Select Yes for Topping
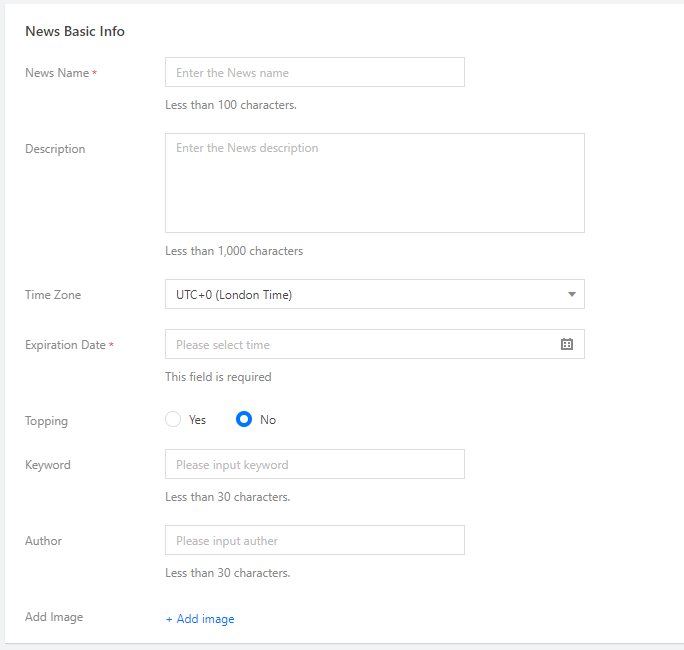 (173, 420)
